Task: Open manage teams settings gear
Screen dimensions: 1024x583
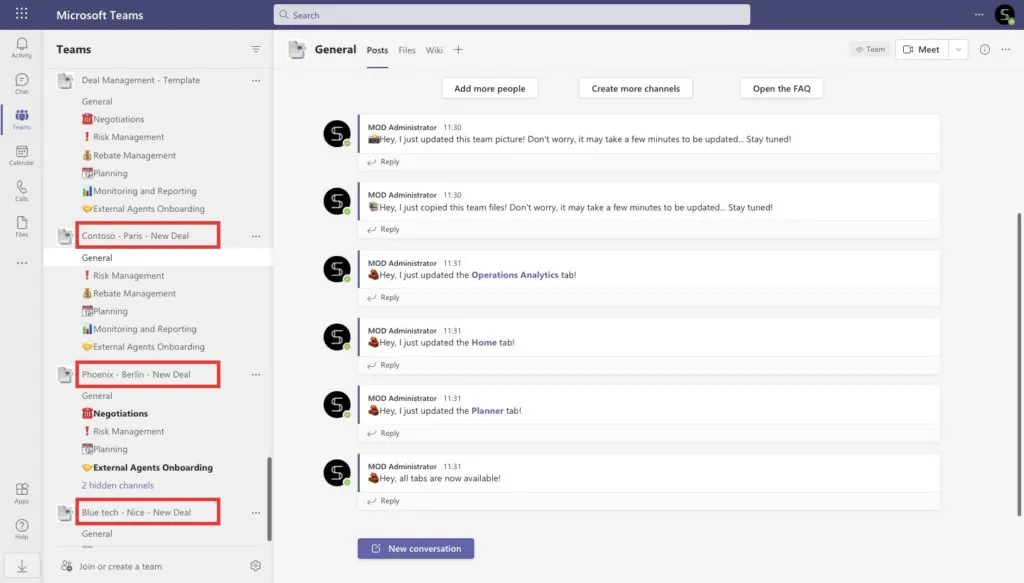Action: pos(255,566)
